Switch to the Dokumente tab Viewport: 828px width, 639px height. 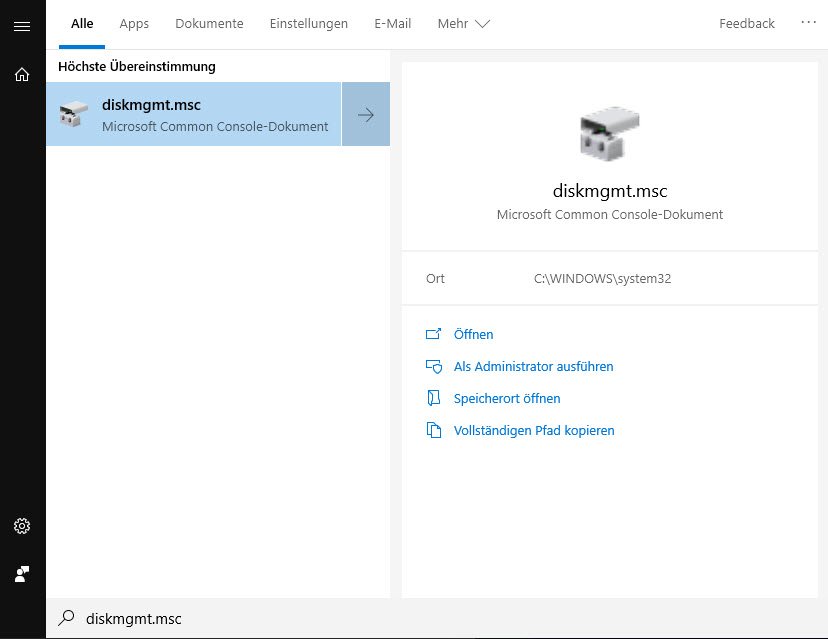click(209, 24)
